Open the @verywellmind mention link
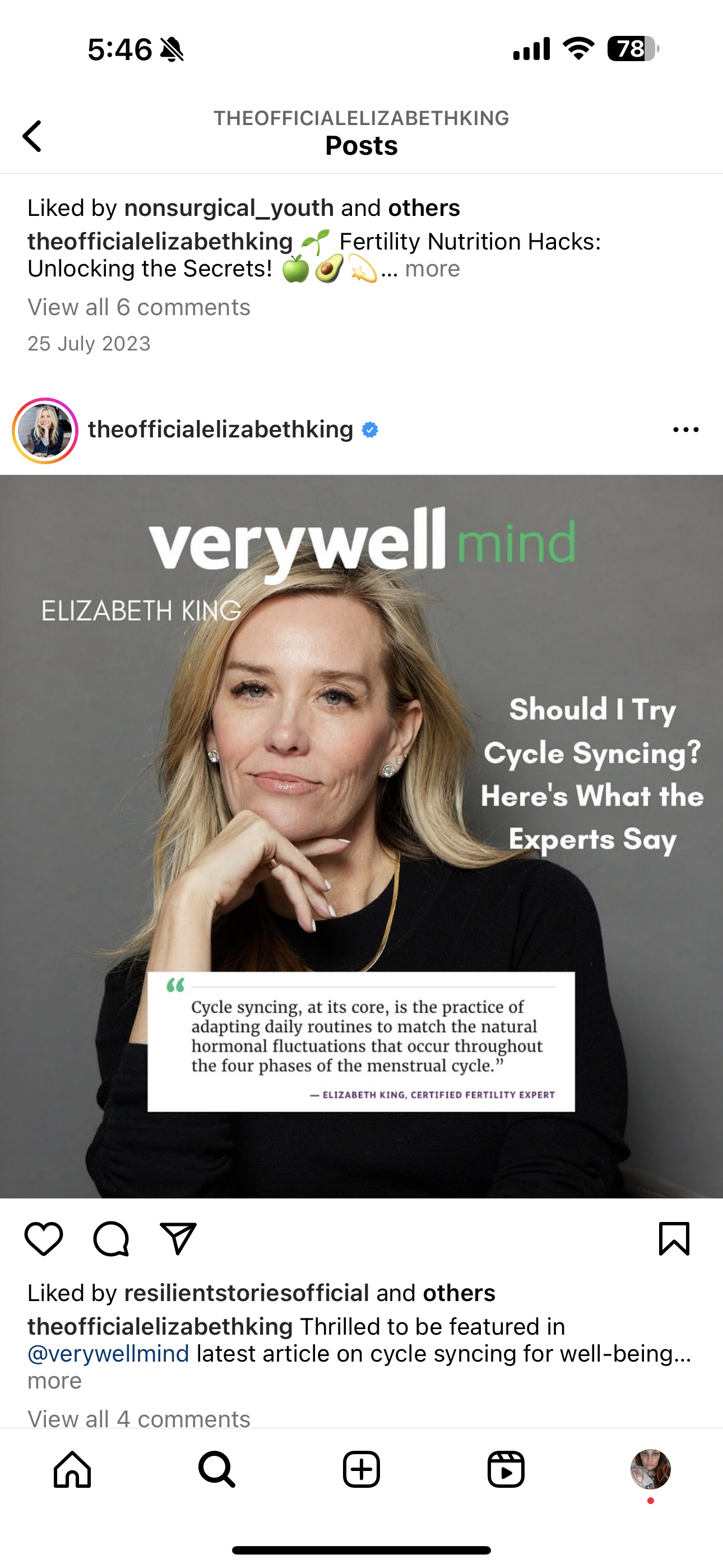Viewport: 723px width, 1568px height. (108, 1354)
